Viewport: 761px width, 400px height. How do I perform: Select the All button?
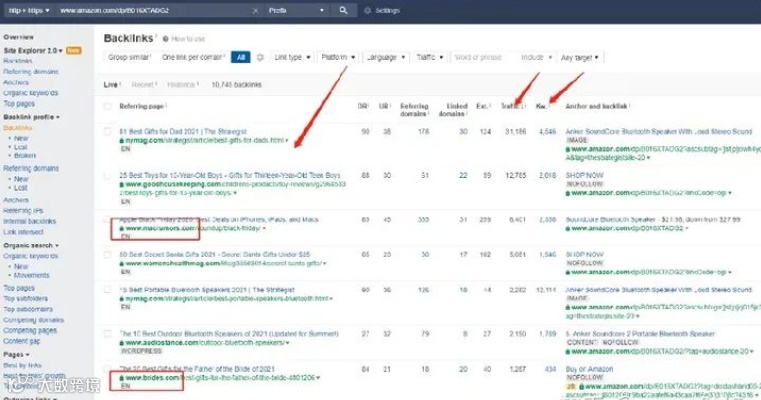tap(241, 57)
